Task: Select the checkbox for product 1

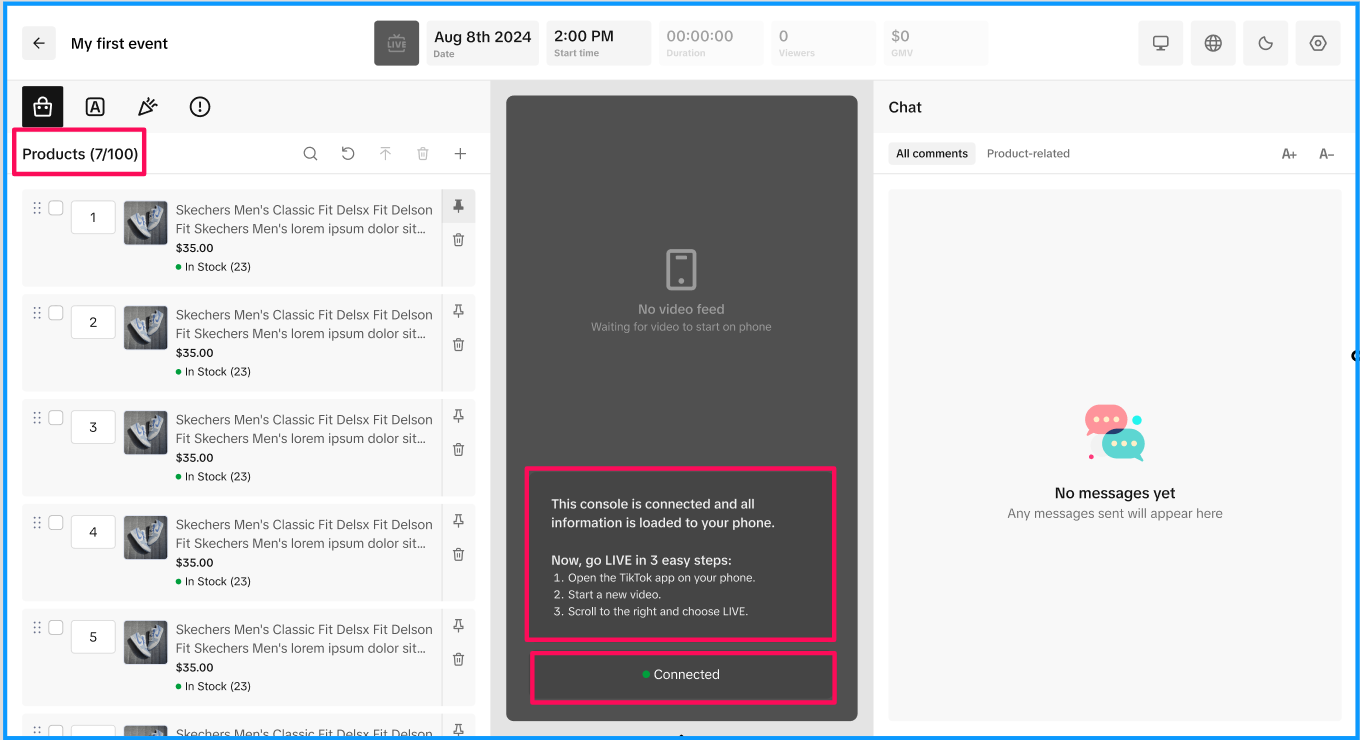Action: click(x=56, y=208)
